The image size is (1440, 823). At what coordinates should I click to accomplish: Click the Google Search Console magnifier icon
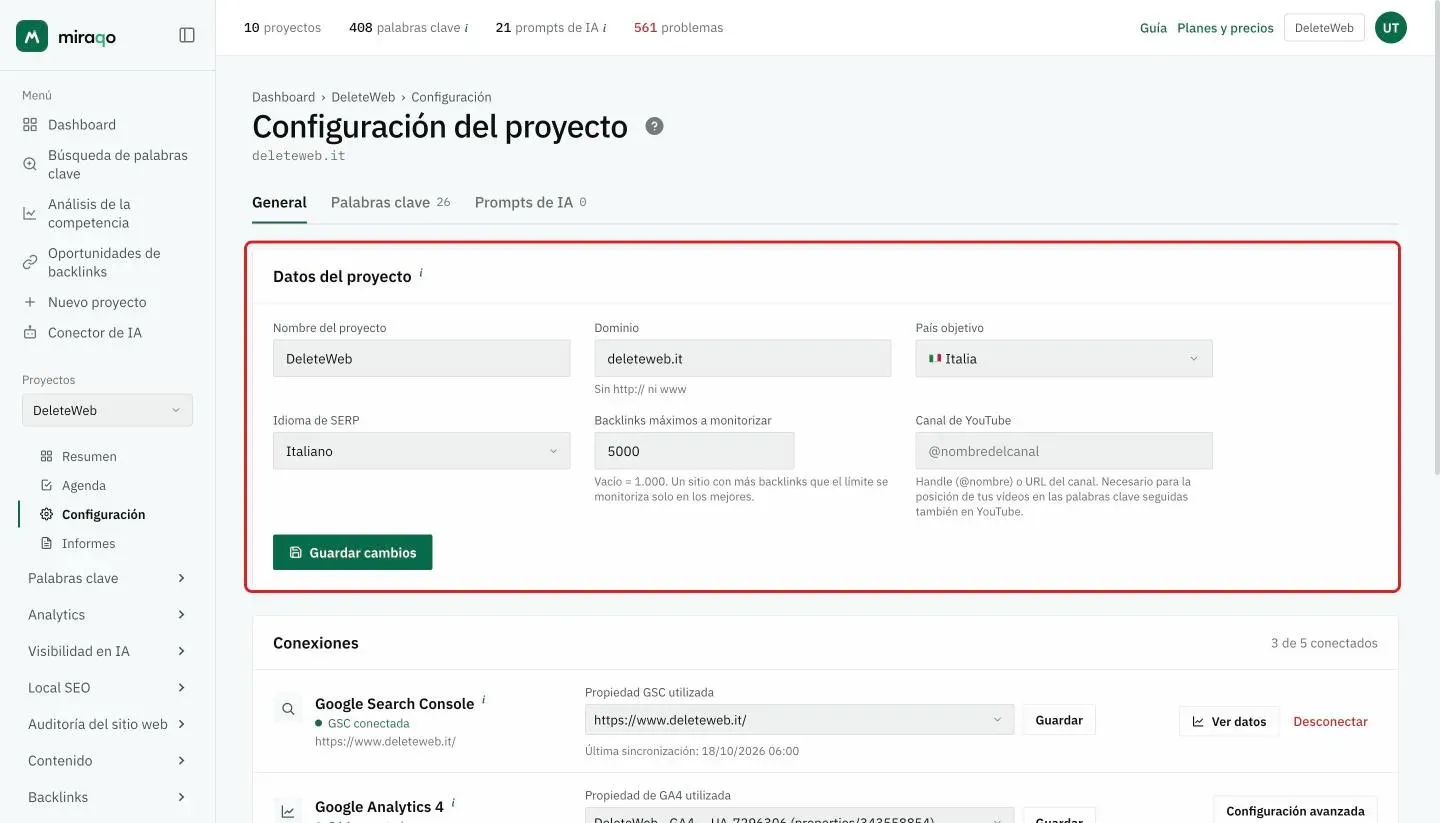288,709
